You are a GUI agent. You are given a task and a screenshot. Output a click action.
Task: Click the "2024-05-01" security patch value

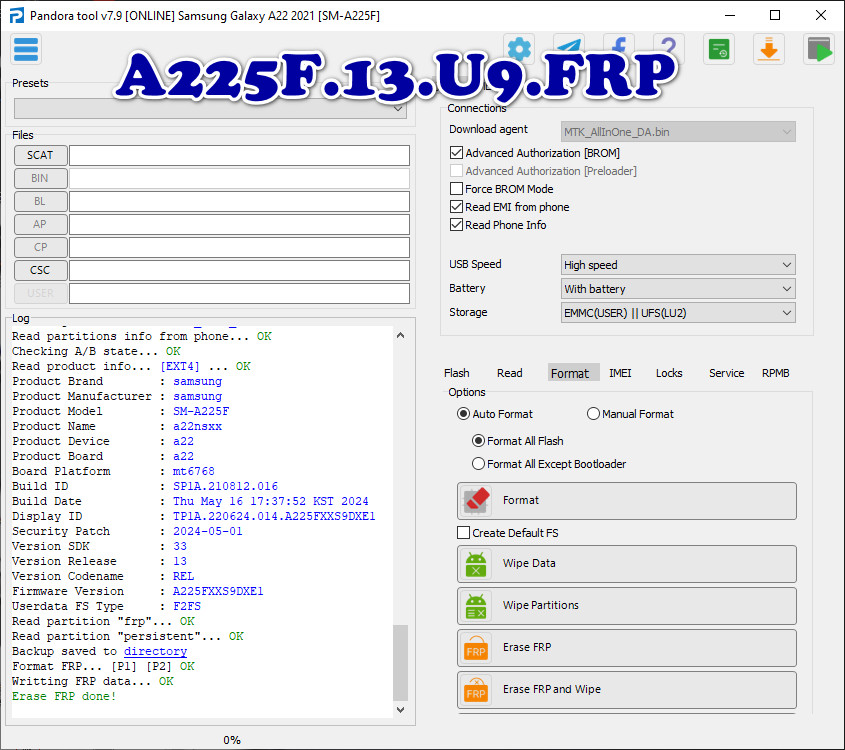point(207,531)
